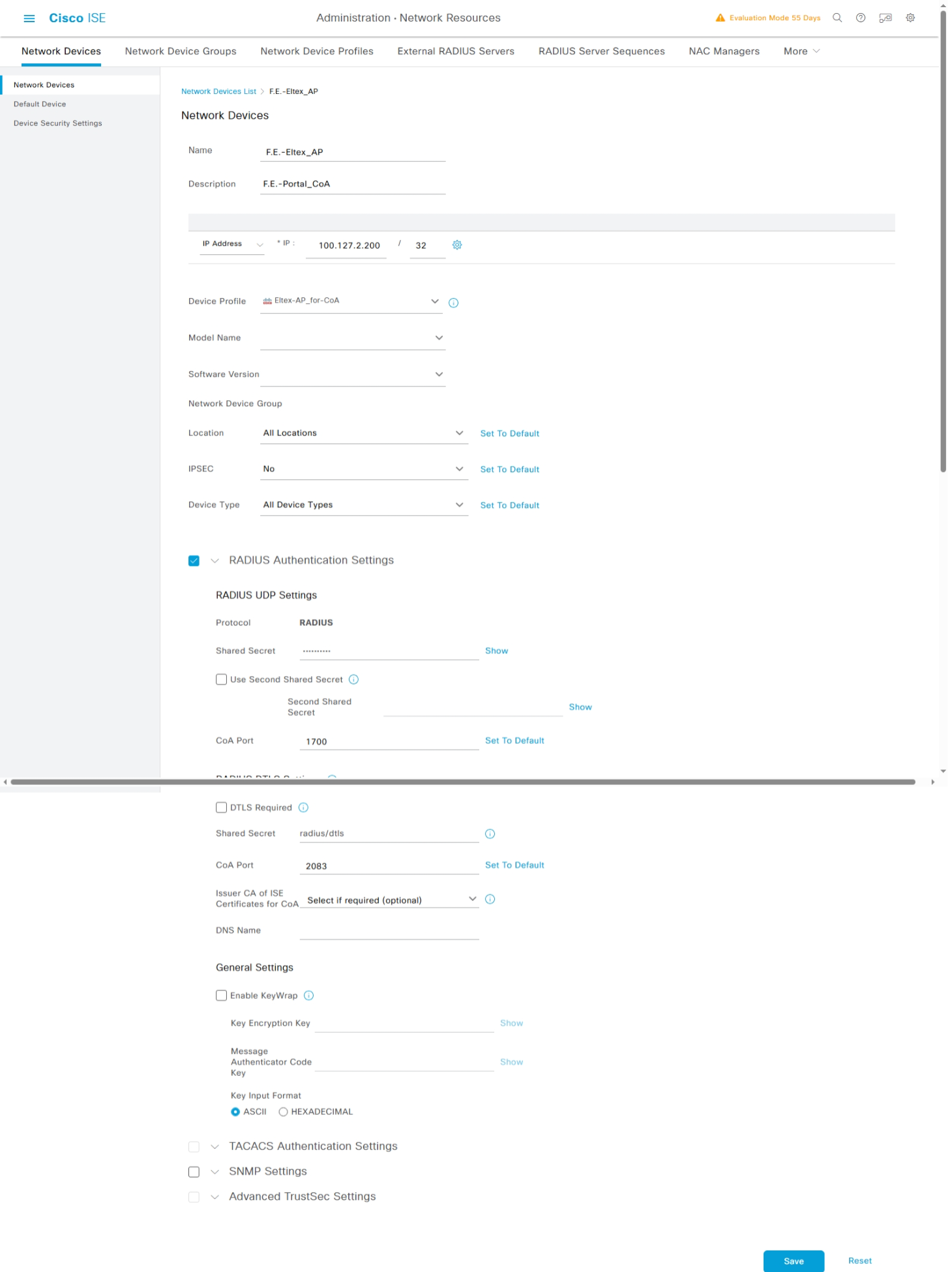Expand the SNMP Settings section chevron
This screenshot has height=1272, width=952.
point(215,1172)
